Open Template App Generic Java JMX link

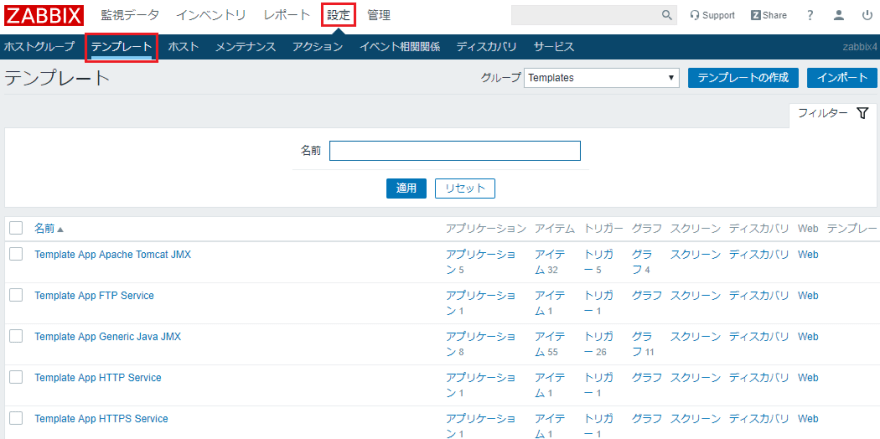click(108, 336)
